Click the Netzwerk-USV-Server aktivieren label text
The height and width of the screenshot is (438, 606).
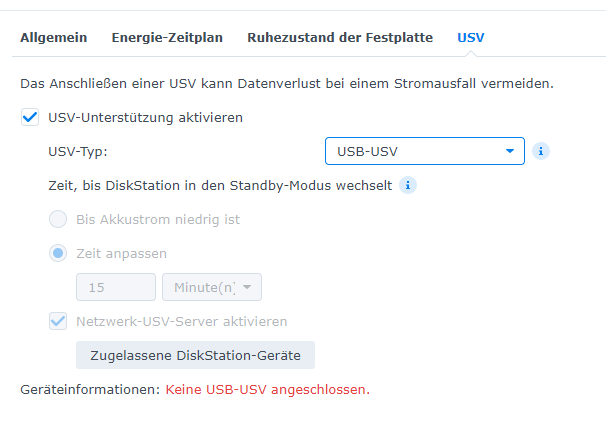click(182, 322)
